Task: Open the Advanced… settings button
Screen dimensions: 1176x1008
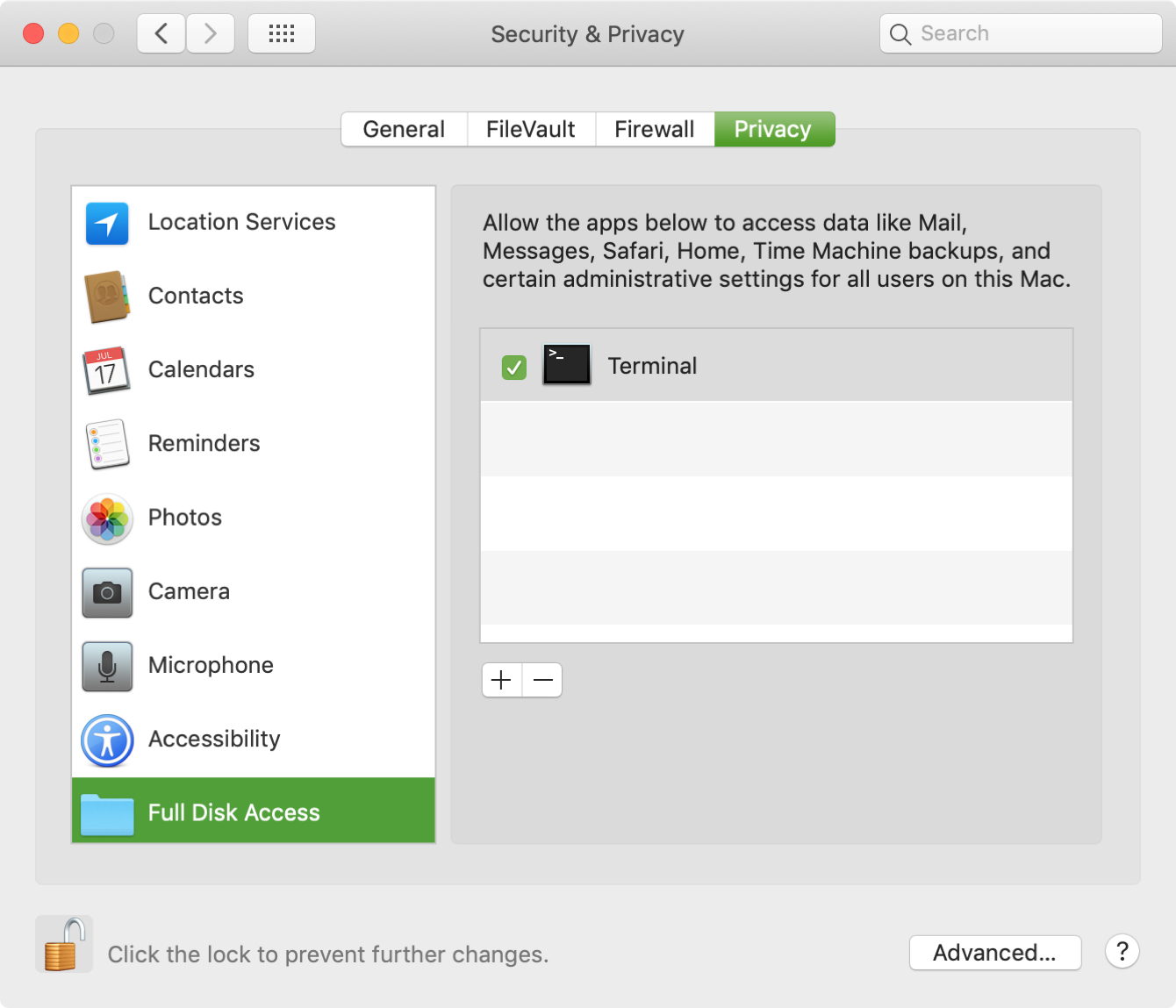Action: point(995,953)
